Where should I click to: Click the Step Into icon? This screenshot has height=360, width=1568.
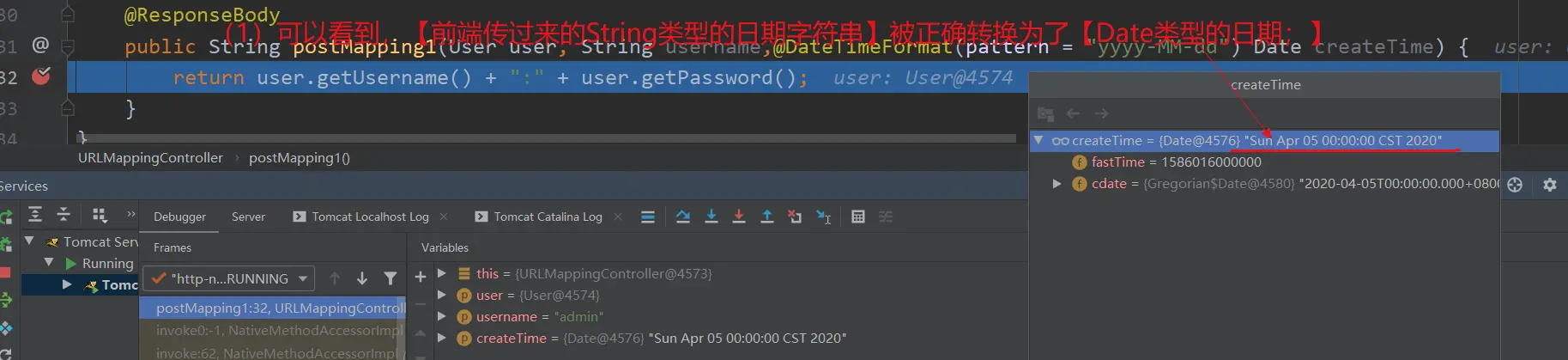pos(711,217)
